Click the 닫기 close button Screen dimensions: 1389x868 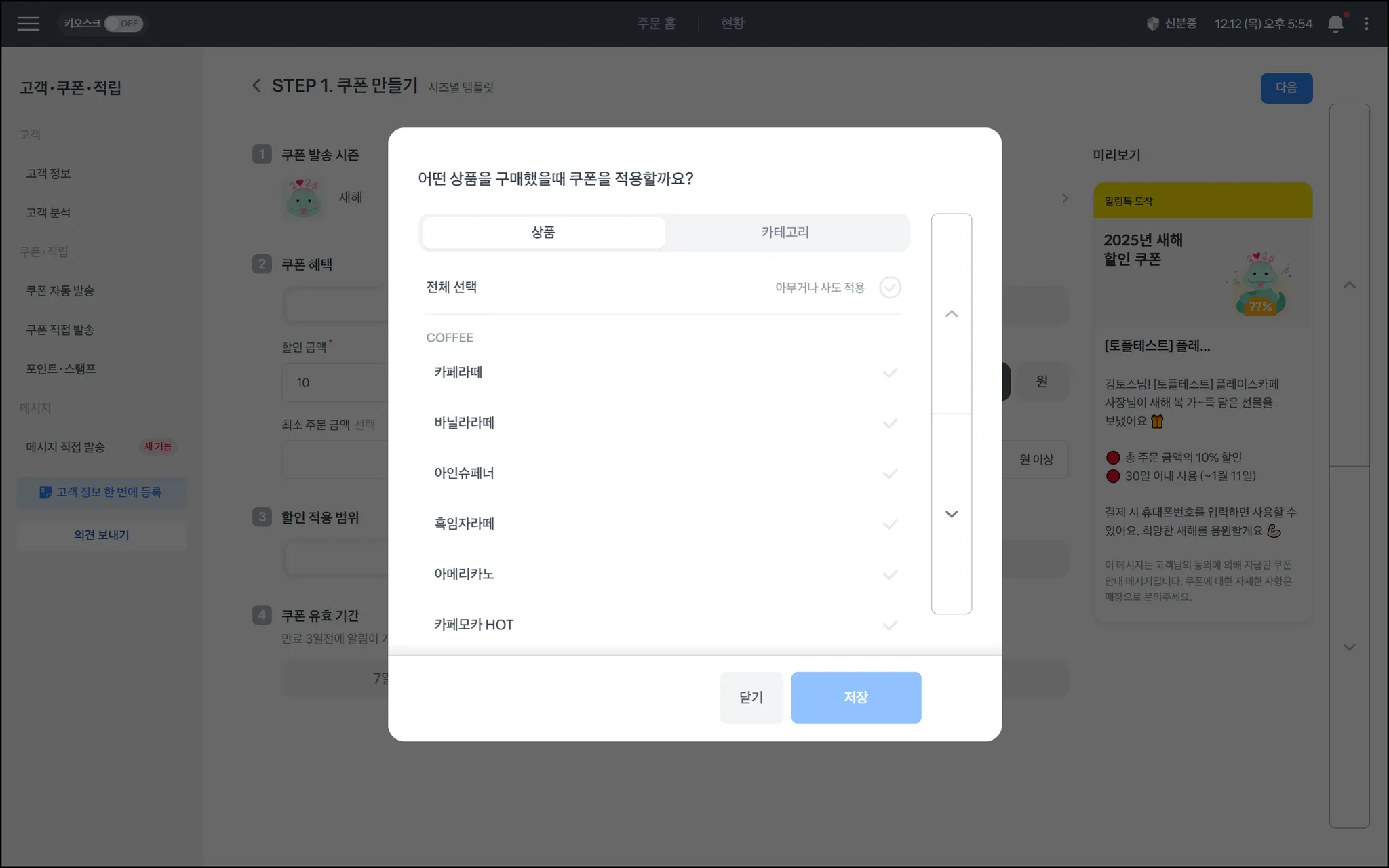coord(751,697)
